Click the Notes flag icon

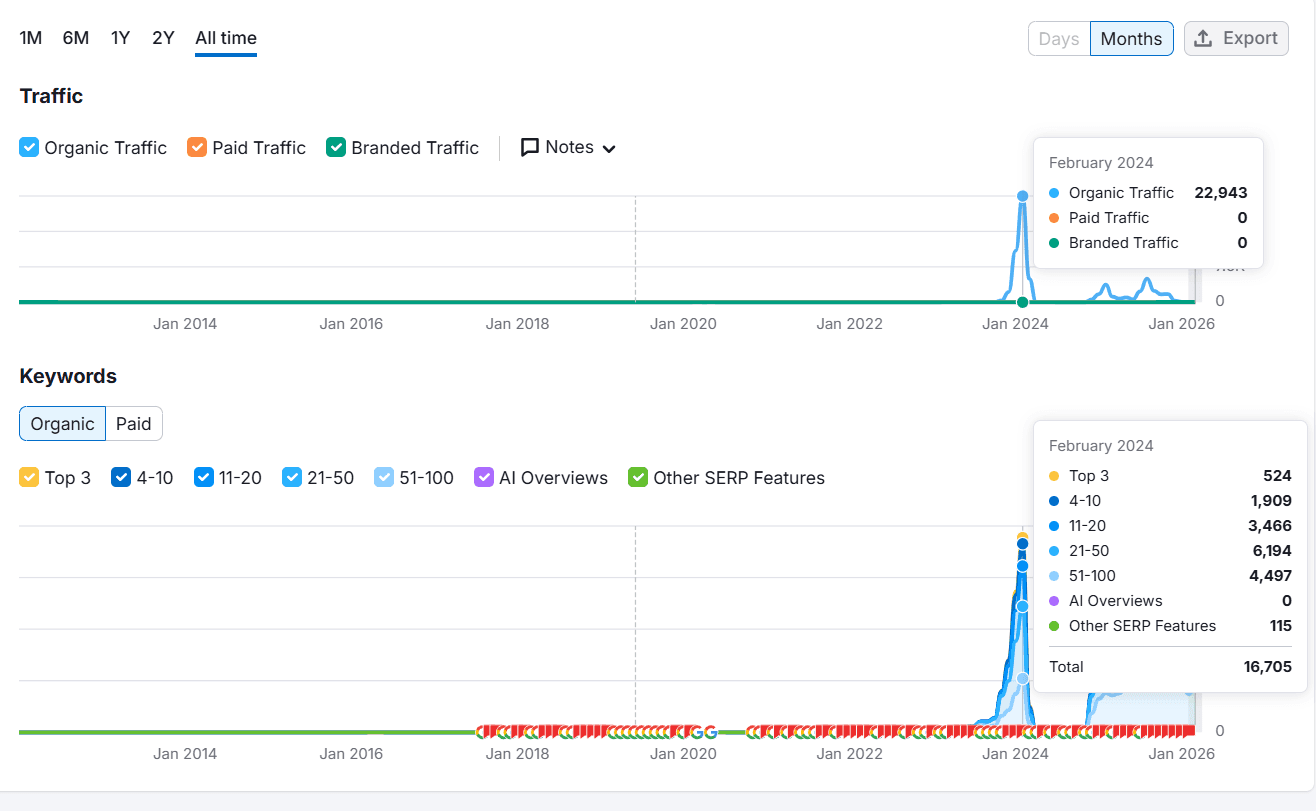(x=530, y=147)
